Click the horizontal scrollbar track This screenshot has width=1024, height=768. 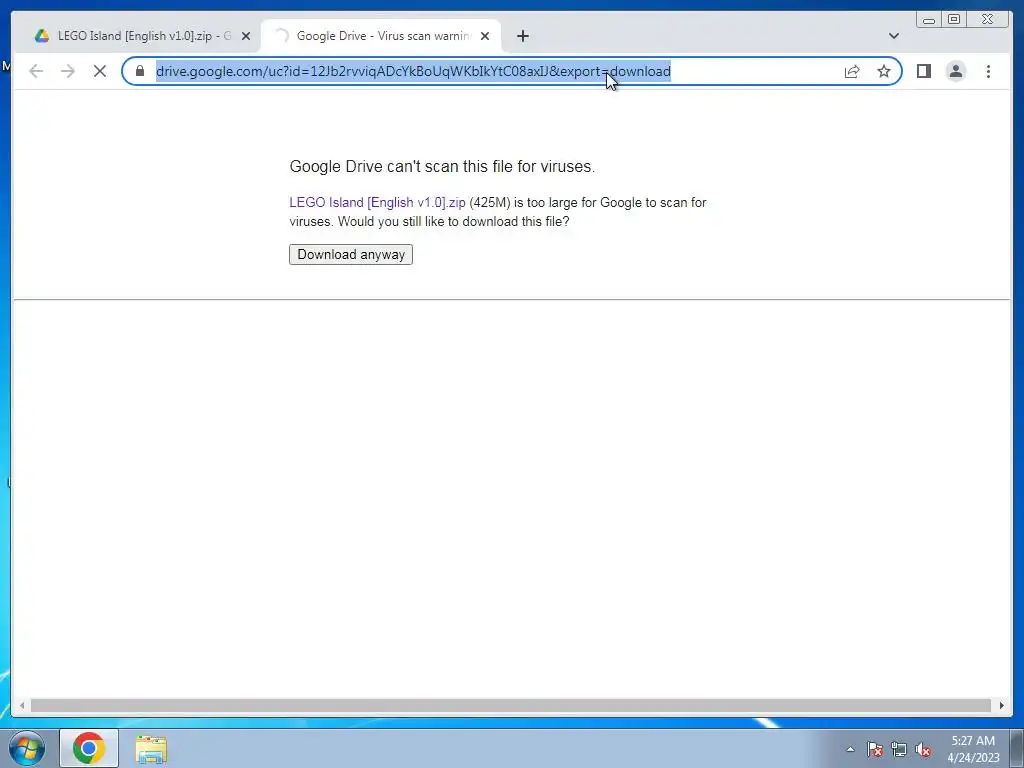pyautogui.click(x=511, y=706)
